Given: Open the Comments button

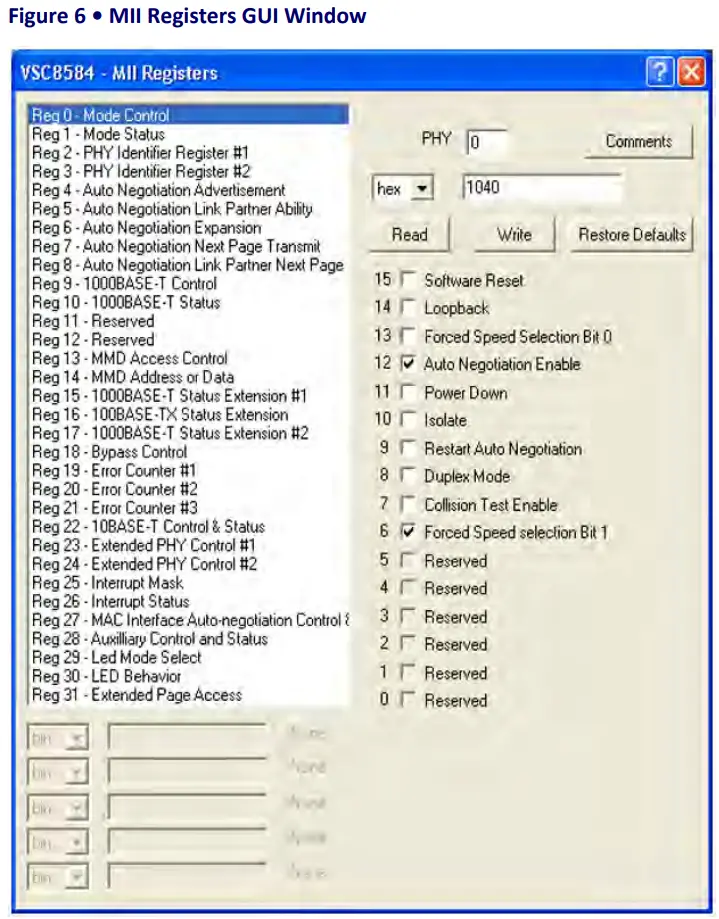Looking at the screenshot, I should coord(639,141).
